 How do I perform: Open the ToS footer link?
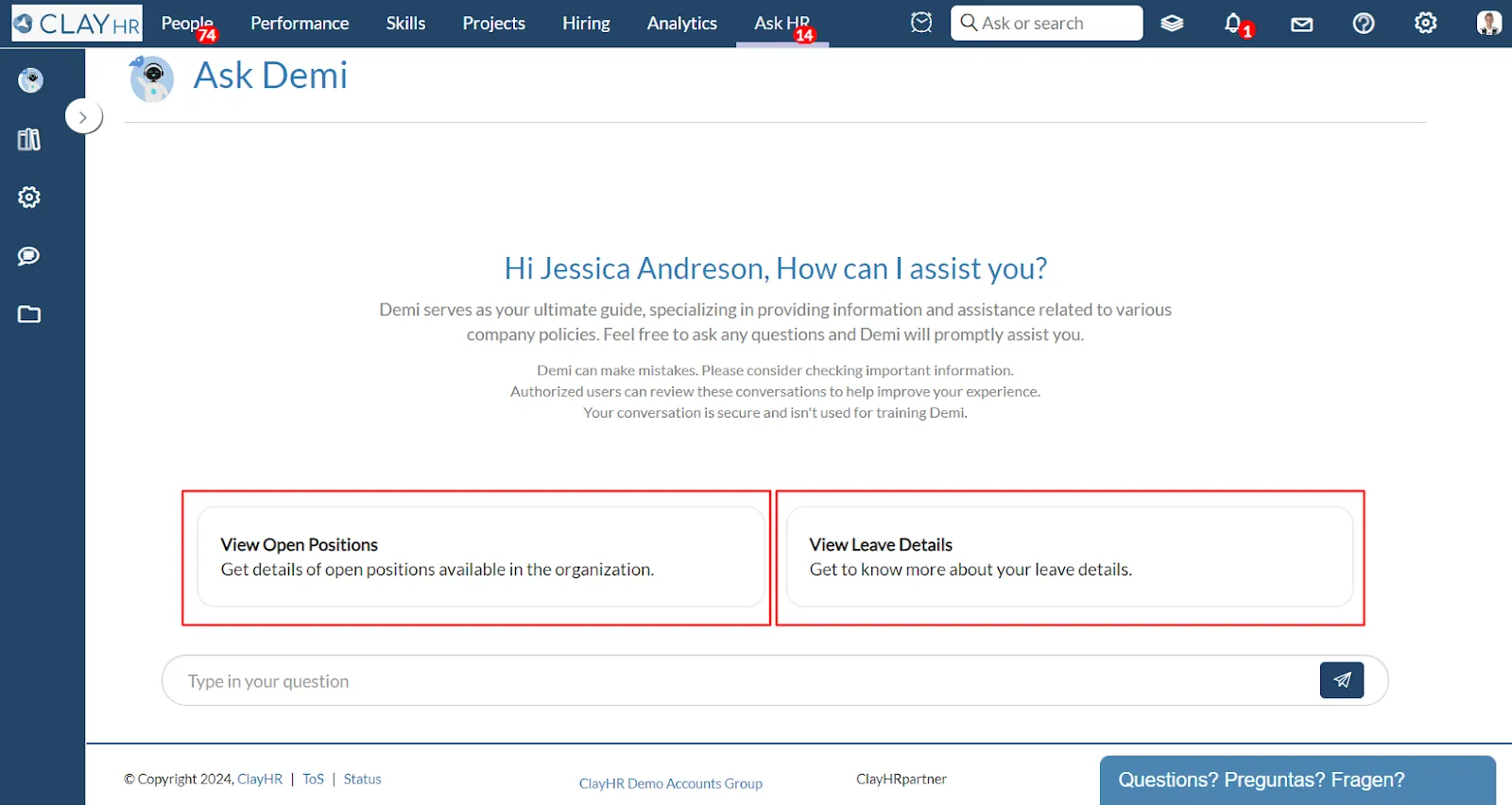click(x=314, y=779)
